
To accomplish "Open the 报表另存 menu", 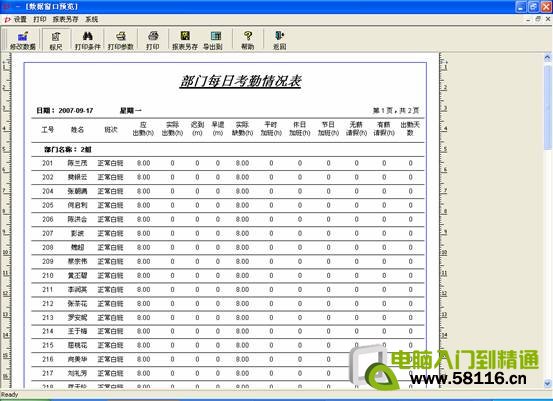I will (x=65, y=19).
